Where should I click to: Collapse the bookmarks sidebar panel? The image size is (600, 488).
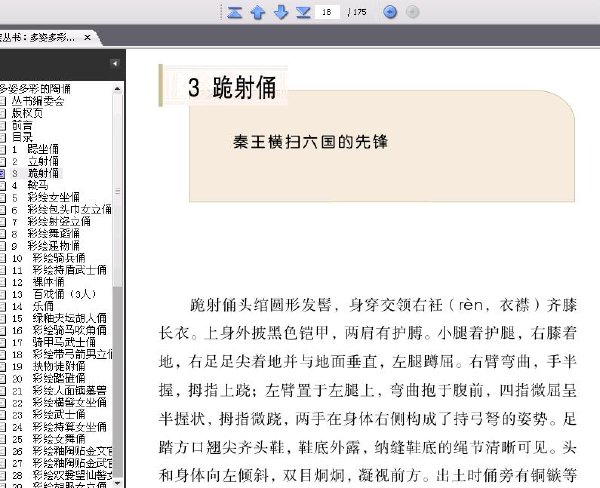(x=114, y=64)
